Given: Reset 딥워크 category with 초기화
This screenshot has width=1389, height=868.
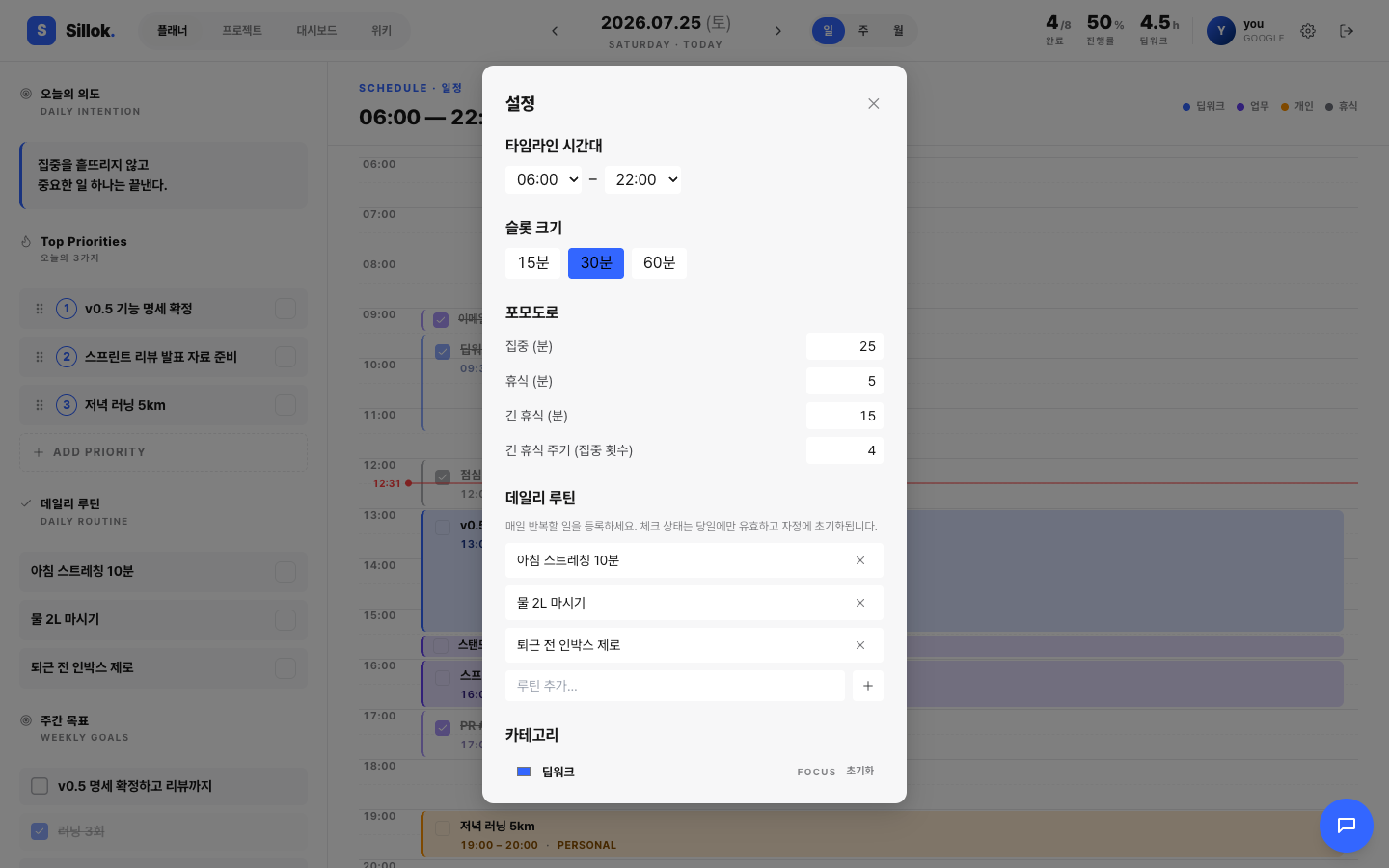Looking at the screenshot, I should click(859, 771).
